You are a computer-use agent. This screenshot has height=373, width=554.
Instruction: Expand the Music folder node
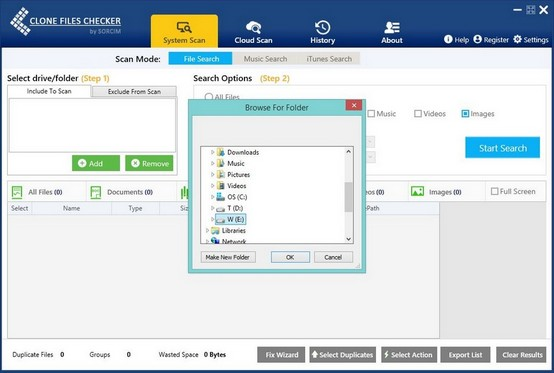(x=212, y=163)
